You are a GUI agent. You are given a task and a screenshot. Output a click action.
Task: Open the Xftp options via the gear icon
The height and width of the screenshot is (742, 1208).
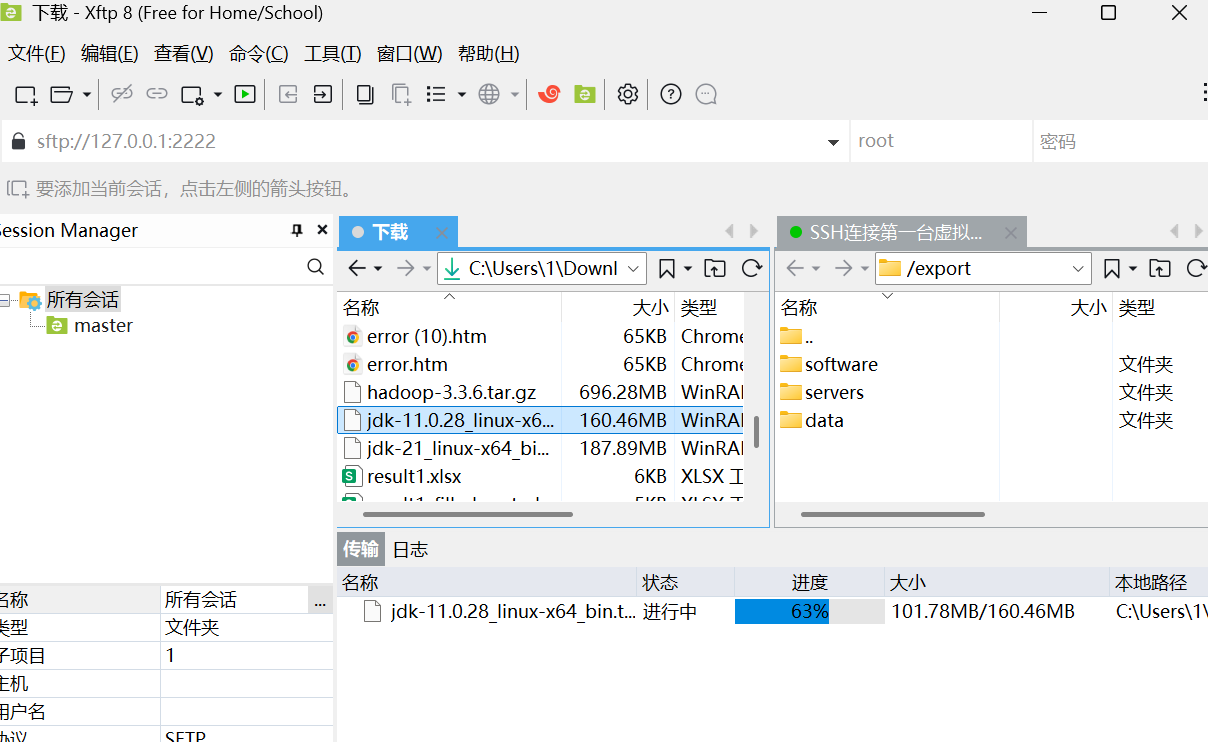point(627,94)
